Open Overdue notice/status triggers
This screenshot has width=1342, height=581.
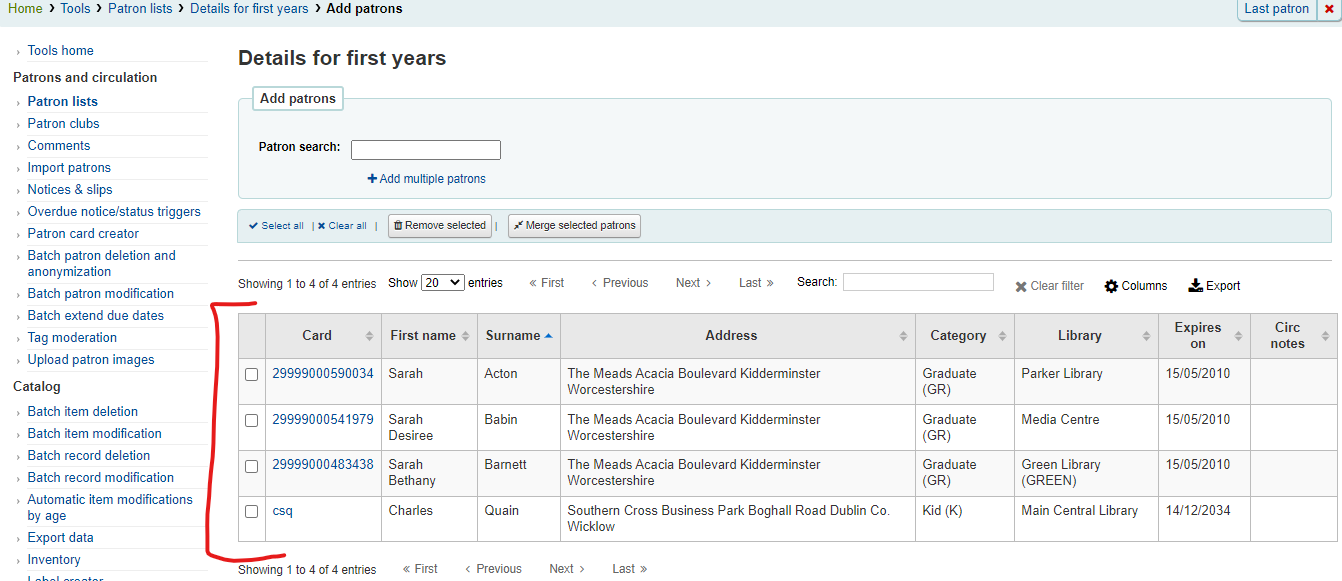[x=114, y=212]
